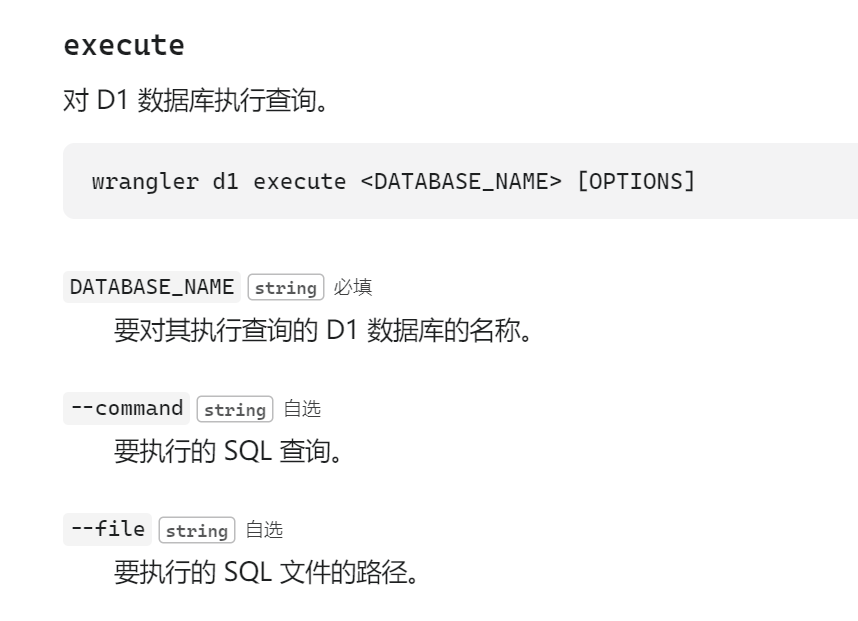Click the 自选 label beside --command

click(x=302, y=409)
